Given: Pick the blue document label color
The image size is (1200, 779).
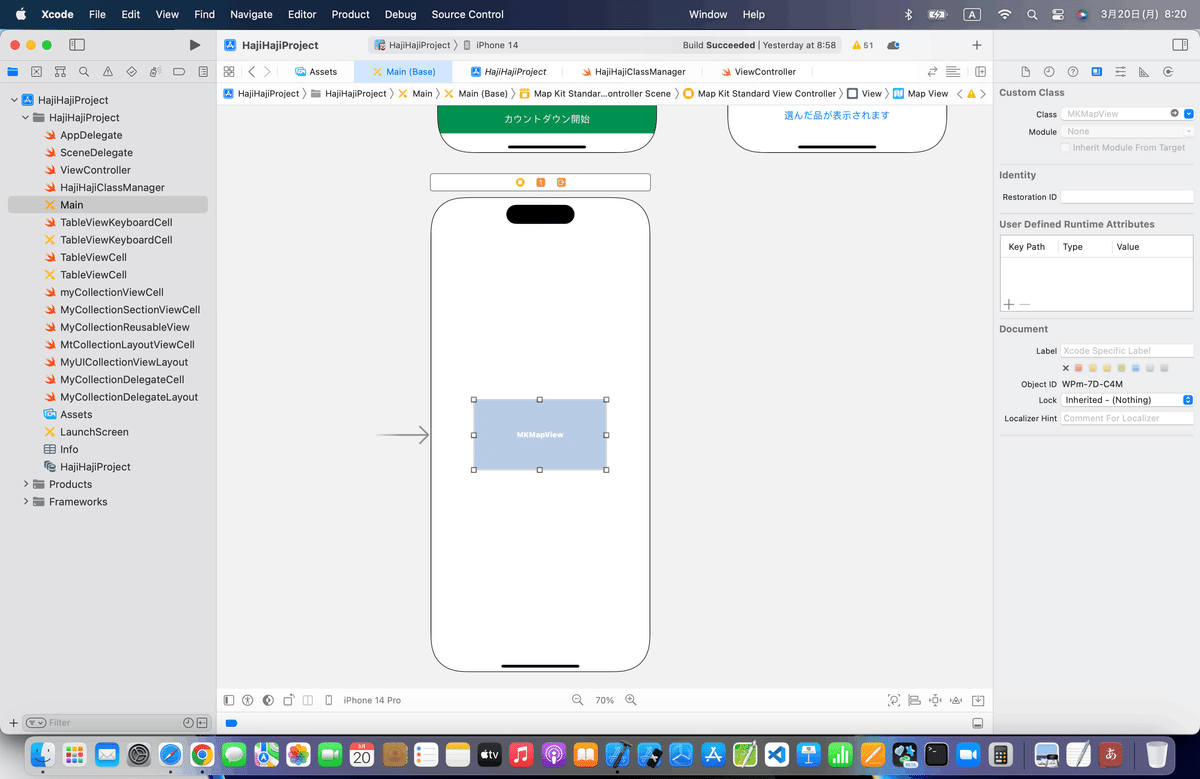Looking at the screenshot, I should tap(1136, 368).
